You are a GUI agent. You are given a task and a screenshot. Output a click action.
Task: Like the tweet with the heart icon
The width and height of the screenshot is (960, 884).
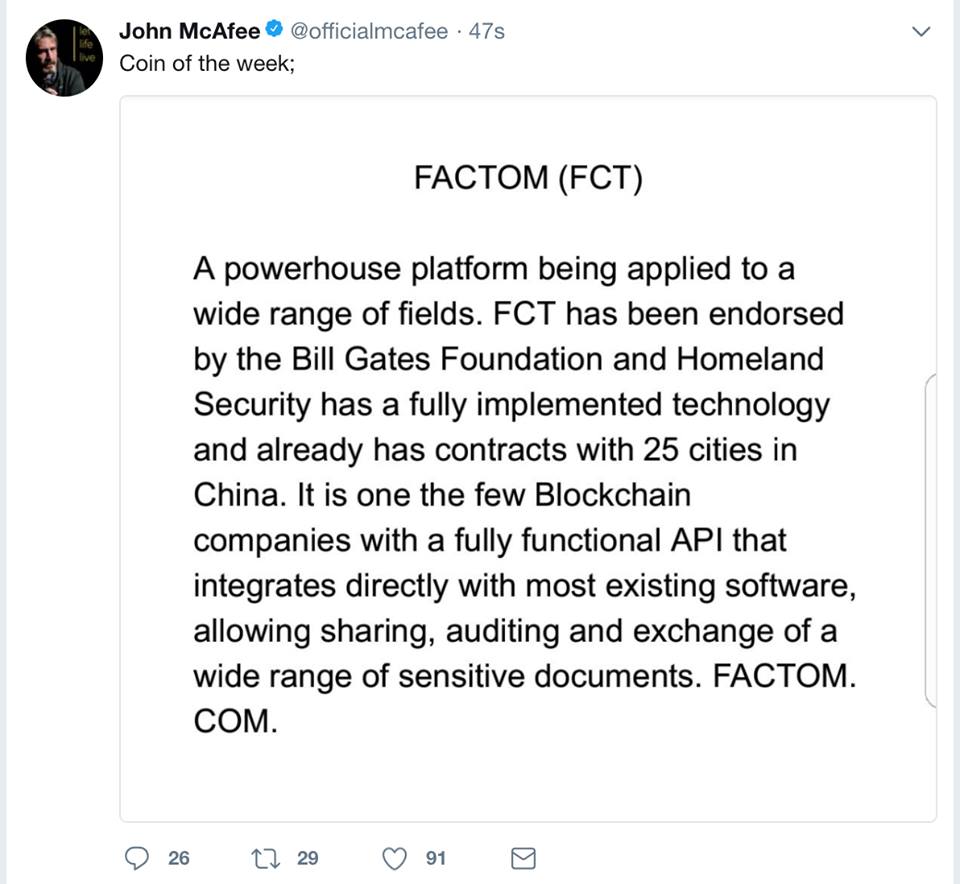click(x=396, y=859)
